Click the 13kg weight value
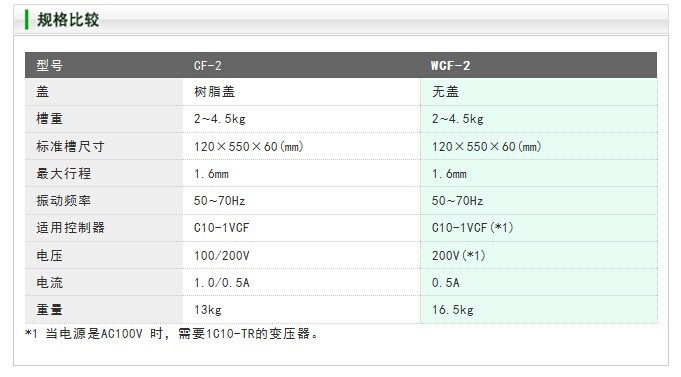This screenshot has height=377, width=681. click(208, 310)
